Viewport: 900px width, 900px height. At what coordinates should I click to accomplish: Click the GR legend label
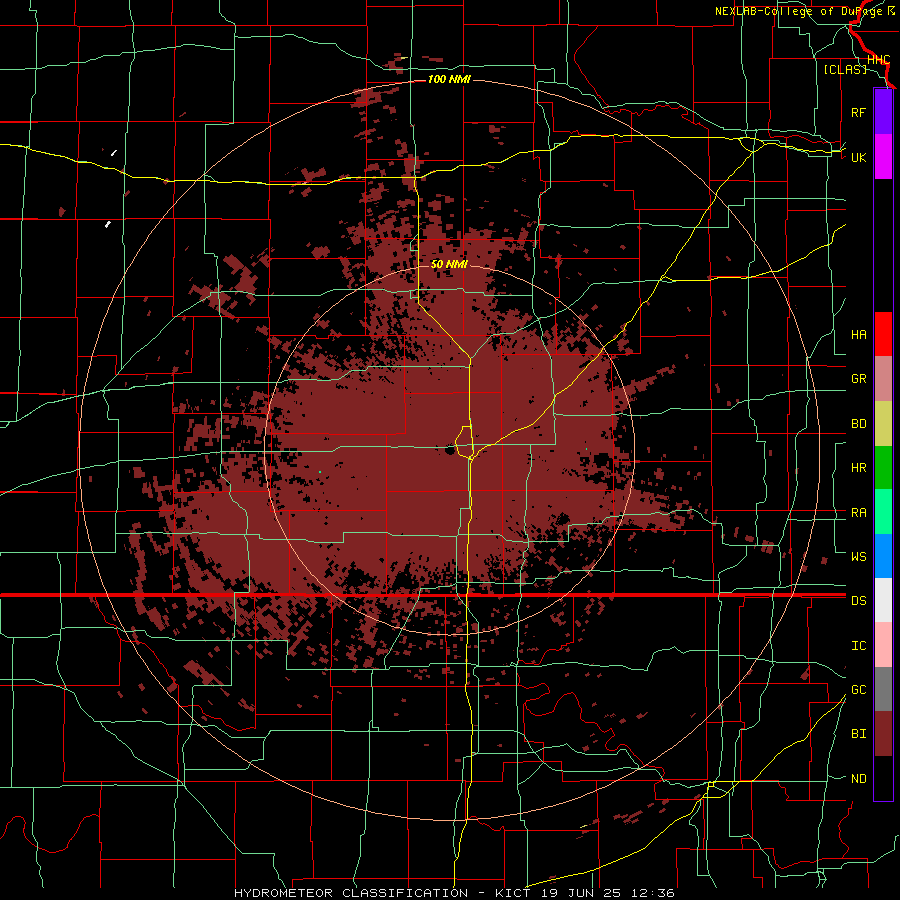coord(858,379)
